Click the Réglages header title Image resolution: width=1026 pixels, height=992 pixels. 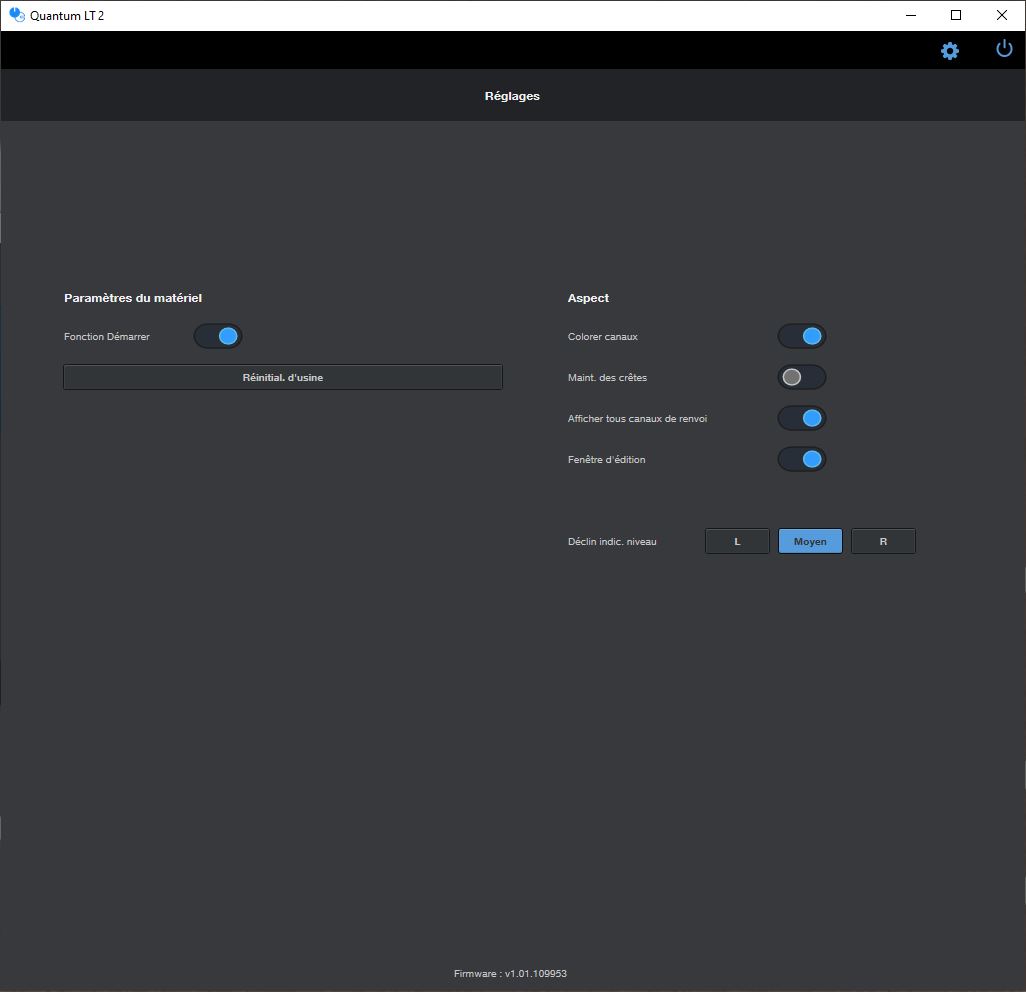512,96
